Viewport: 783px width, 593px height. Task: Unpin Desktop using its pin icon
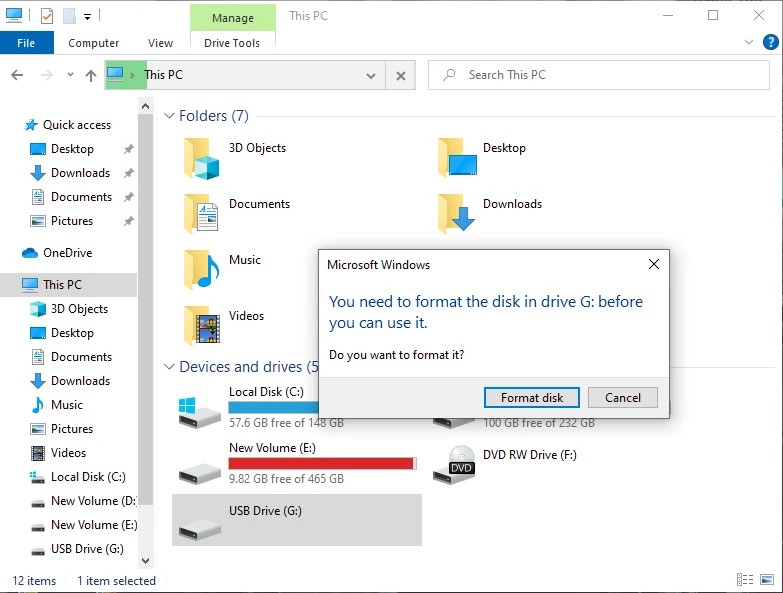(x=128, y=149)
